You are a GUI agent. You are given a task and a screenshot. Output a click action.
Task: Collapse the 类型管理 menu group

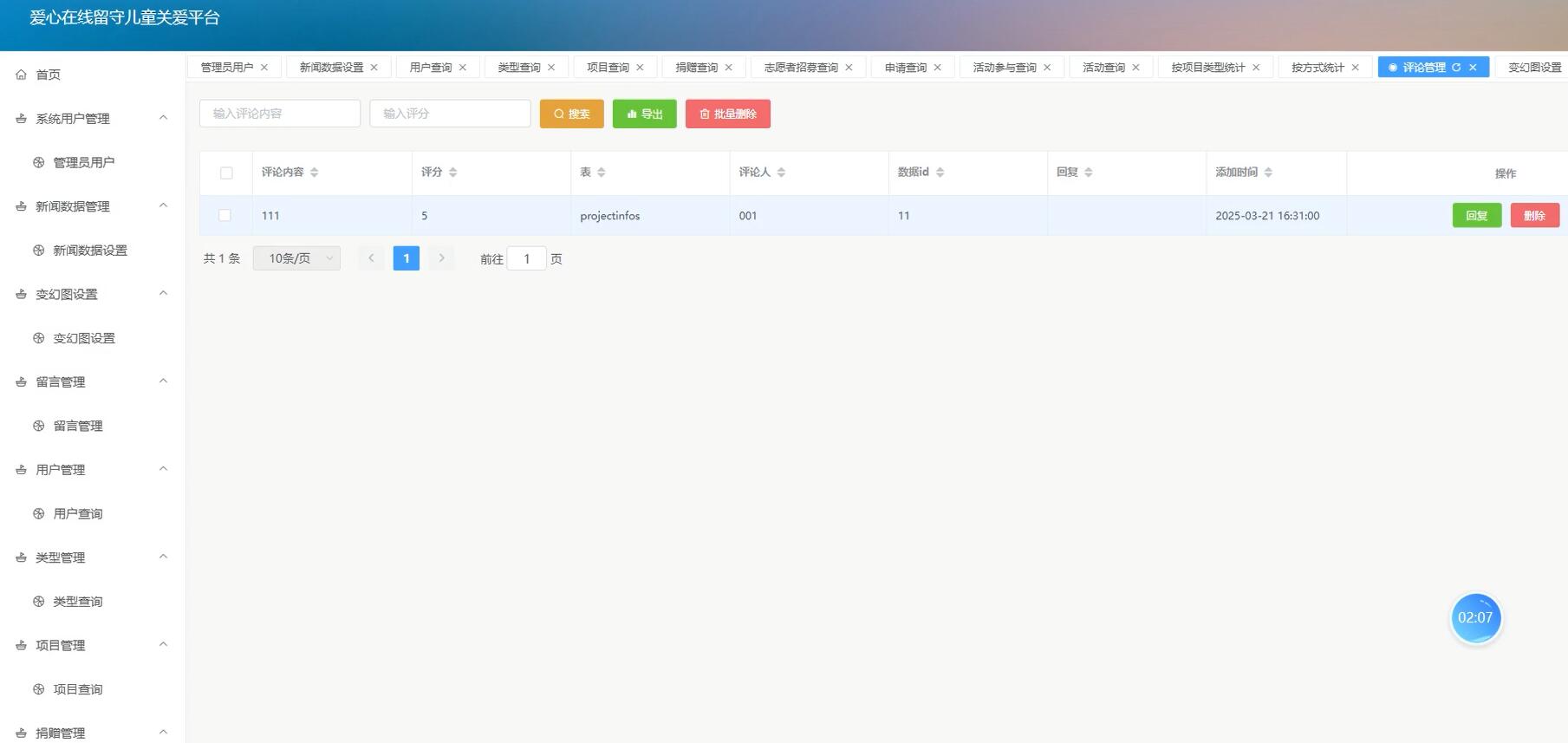[x=163, y=557]
